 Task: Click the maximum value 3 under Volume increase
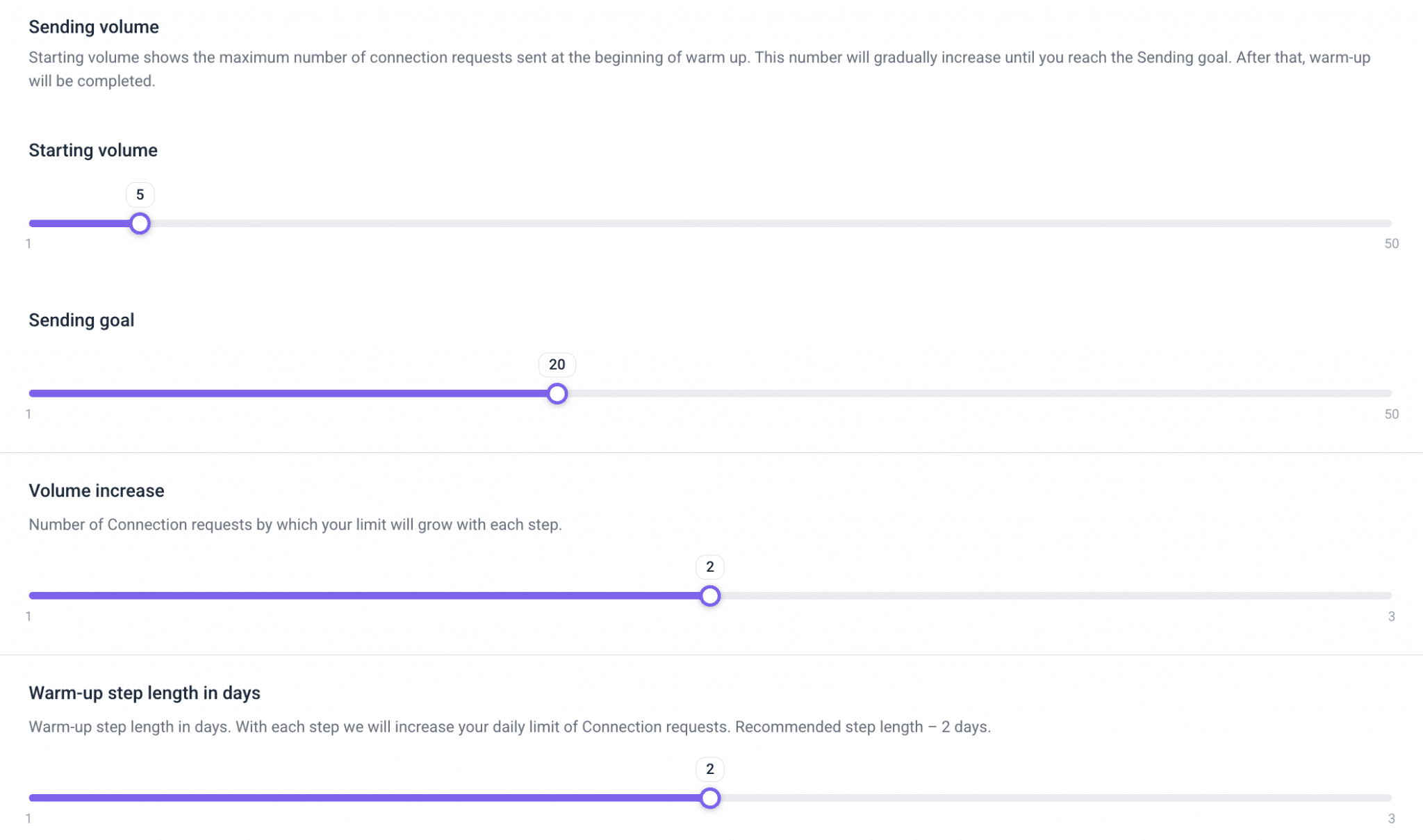[1392, 616]
